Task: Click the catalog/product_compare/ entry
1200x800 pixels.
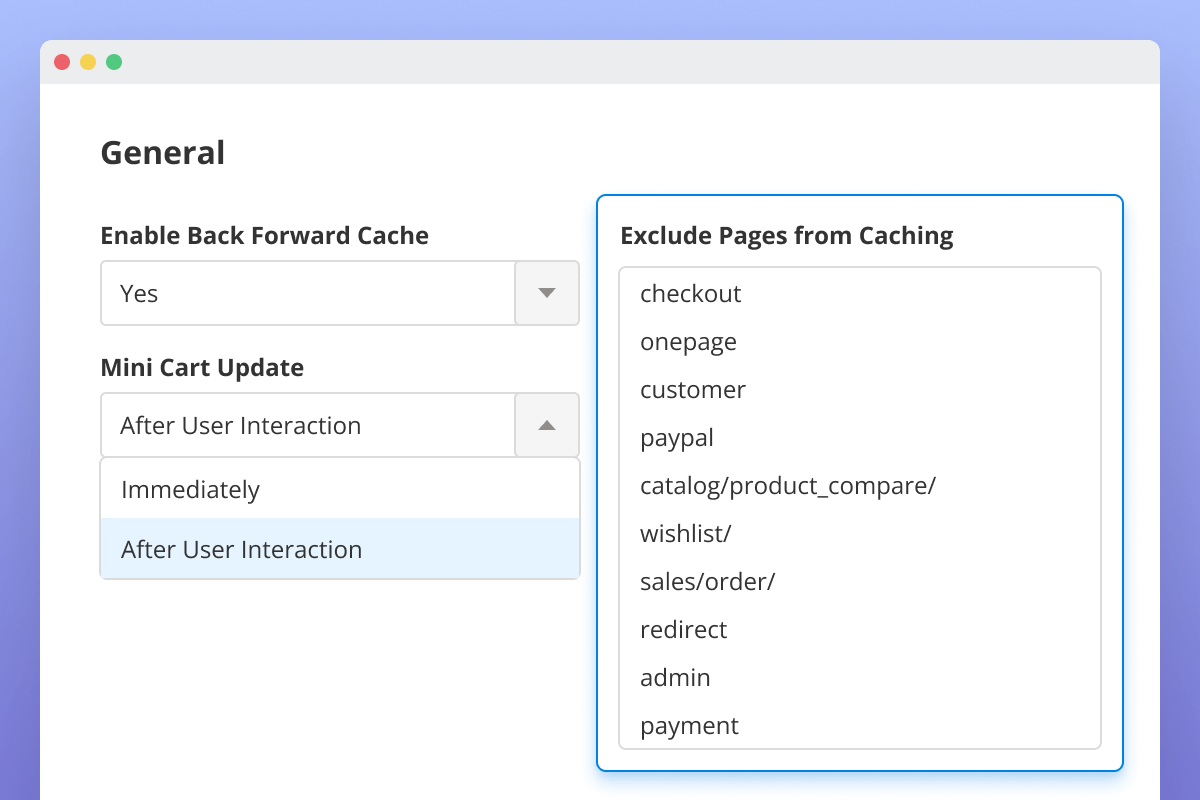Action: click(x=788, y=485)
